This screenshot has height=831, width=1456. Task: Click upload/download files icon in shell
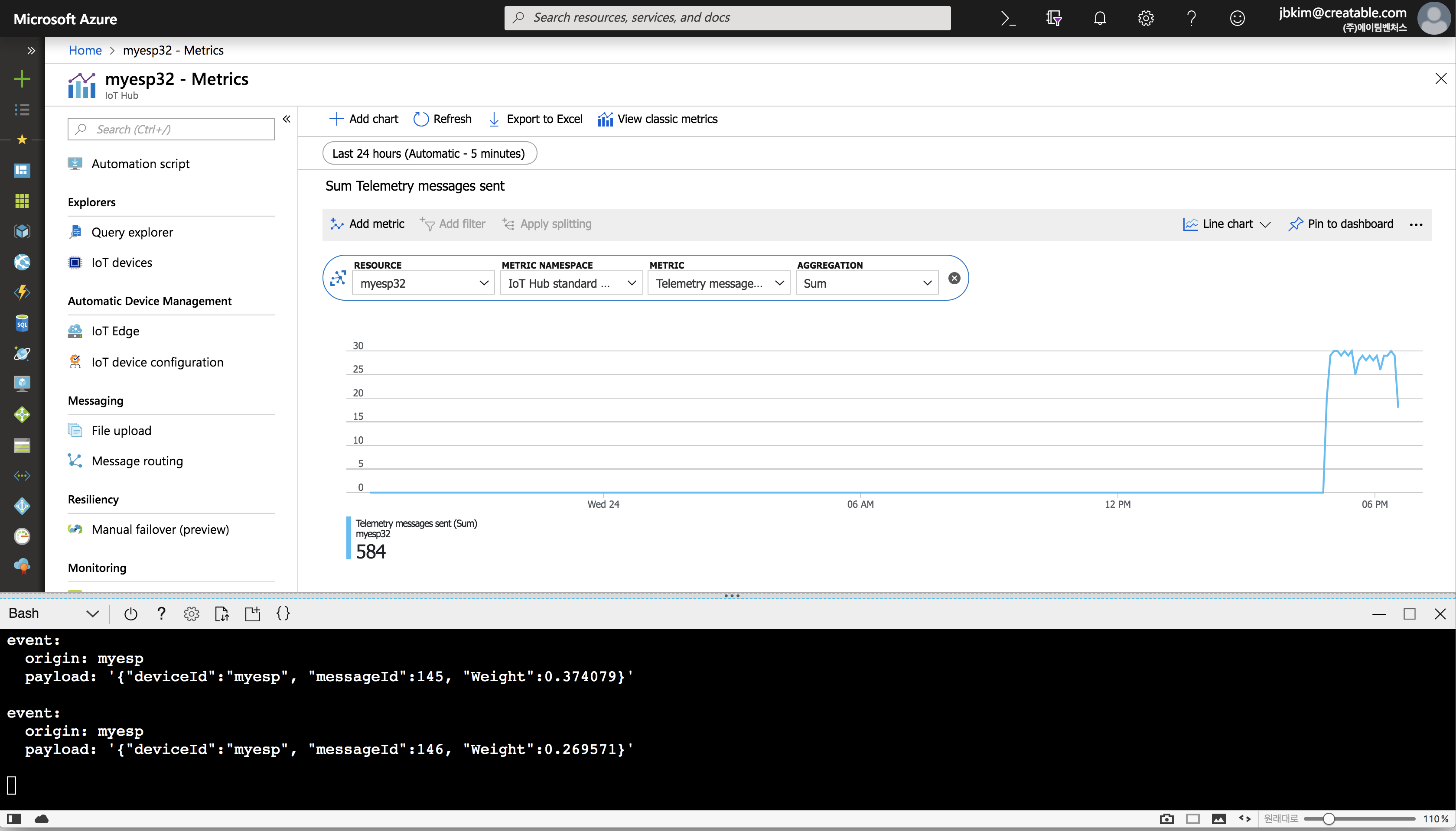click(x=222, y=614)
